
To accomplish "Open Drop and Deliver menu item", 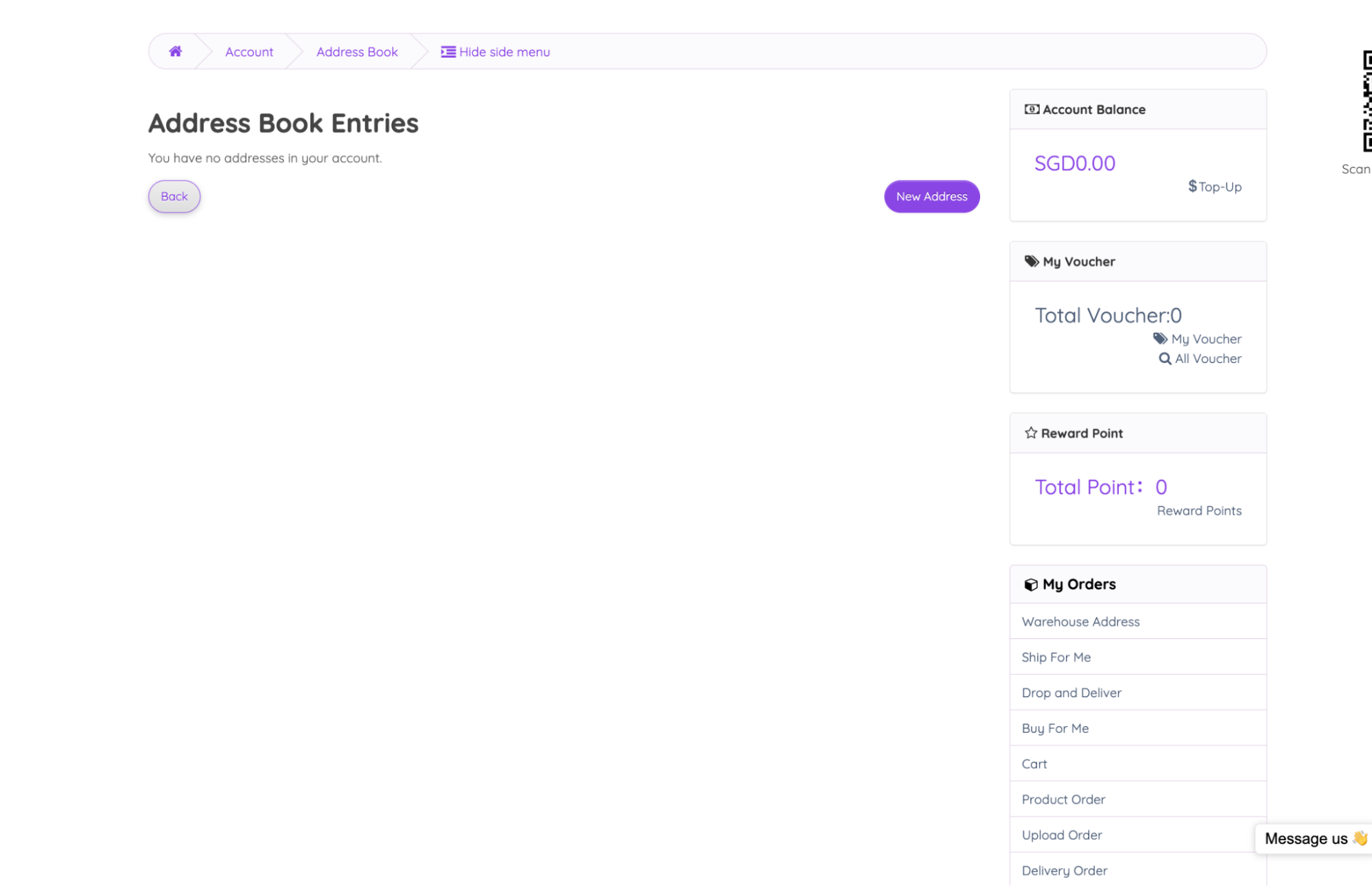I will tap(1071, 693).
